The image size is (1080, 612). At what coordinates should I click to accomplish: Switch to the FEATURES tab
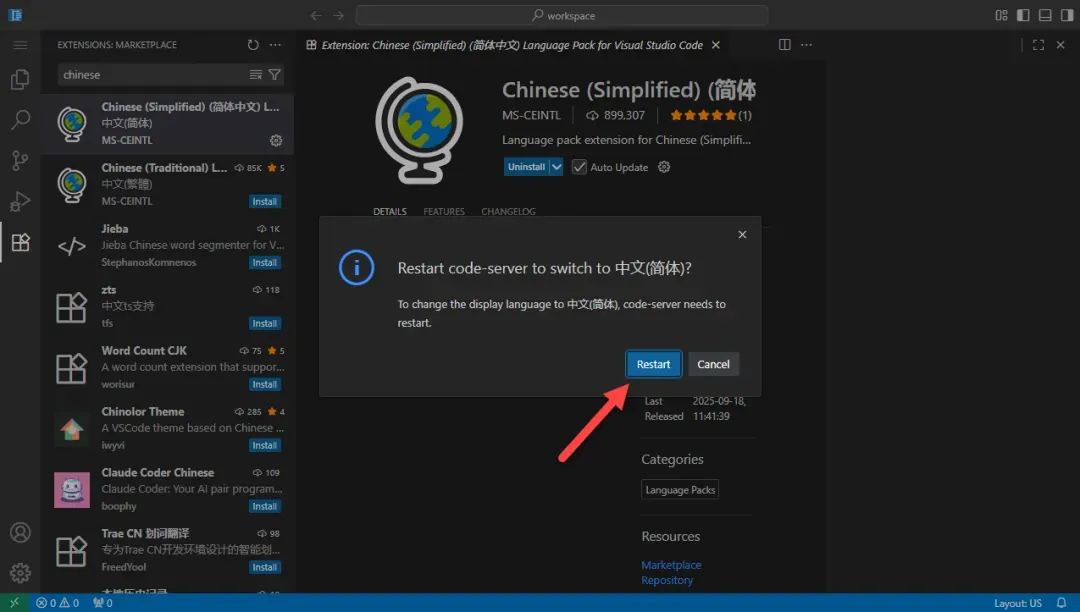(x=444, y=212)
